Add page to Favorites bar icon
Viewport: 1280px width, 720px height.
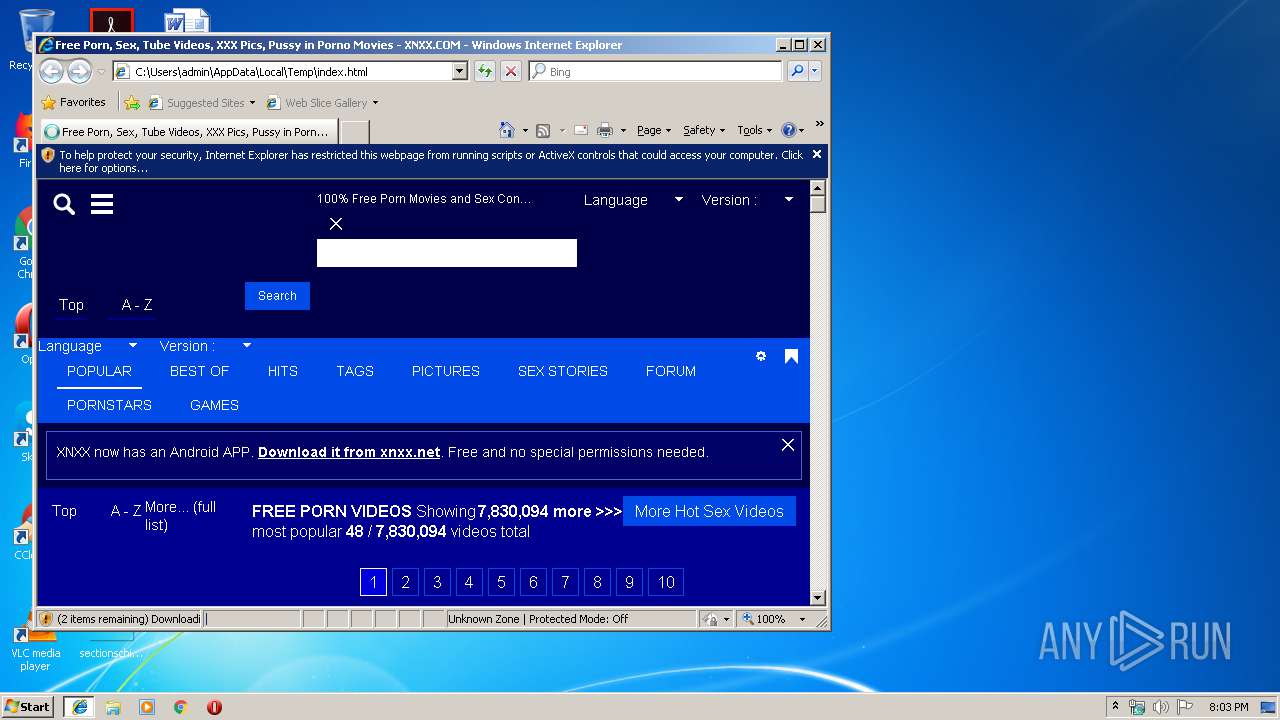pyautogui.click(x=132, y=102)
